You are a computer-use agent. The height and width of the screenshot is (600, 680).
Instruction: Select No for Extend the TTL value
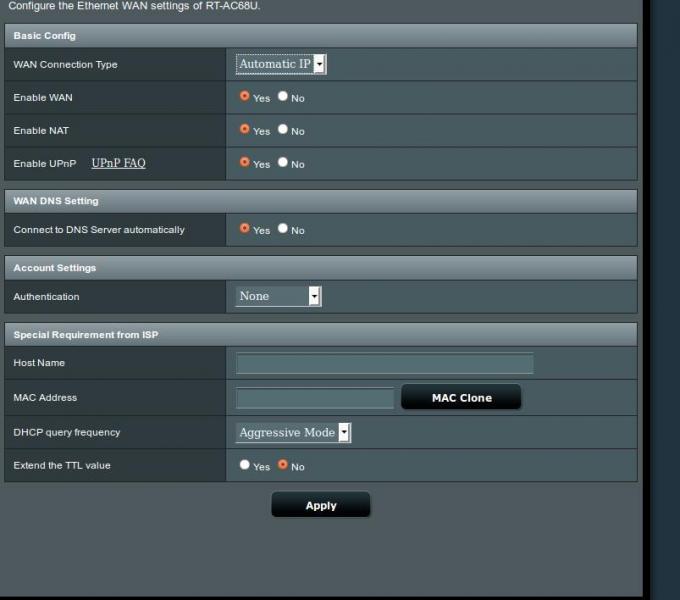coord(283,465)
